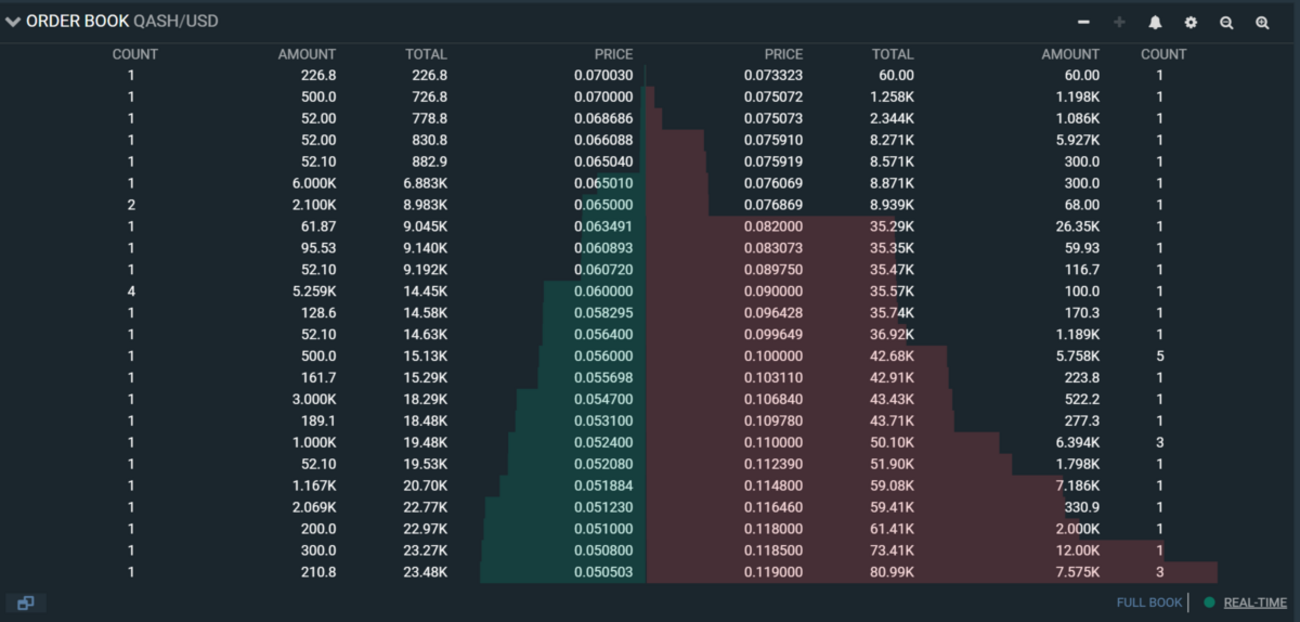Viewport: 1300px width, 622px height.
Task: Click the bid amount 6.000K
Action: pyautogui.click(x=314, y=183)
